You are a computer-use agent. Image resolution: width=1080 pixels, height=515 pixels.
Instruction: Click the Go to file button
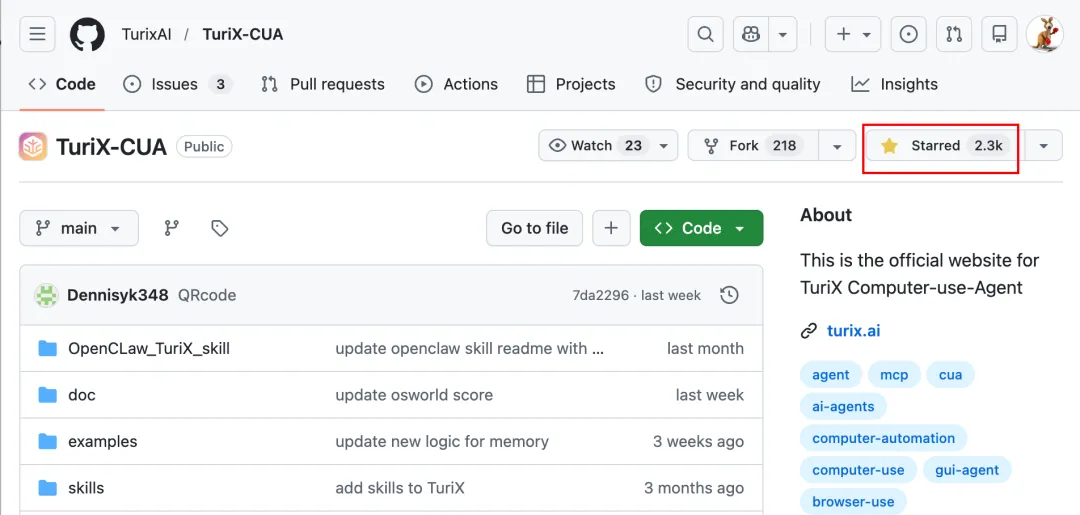point(534,228)
